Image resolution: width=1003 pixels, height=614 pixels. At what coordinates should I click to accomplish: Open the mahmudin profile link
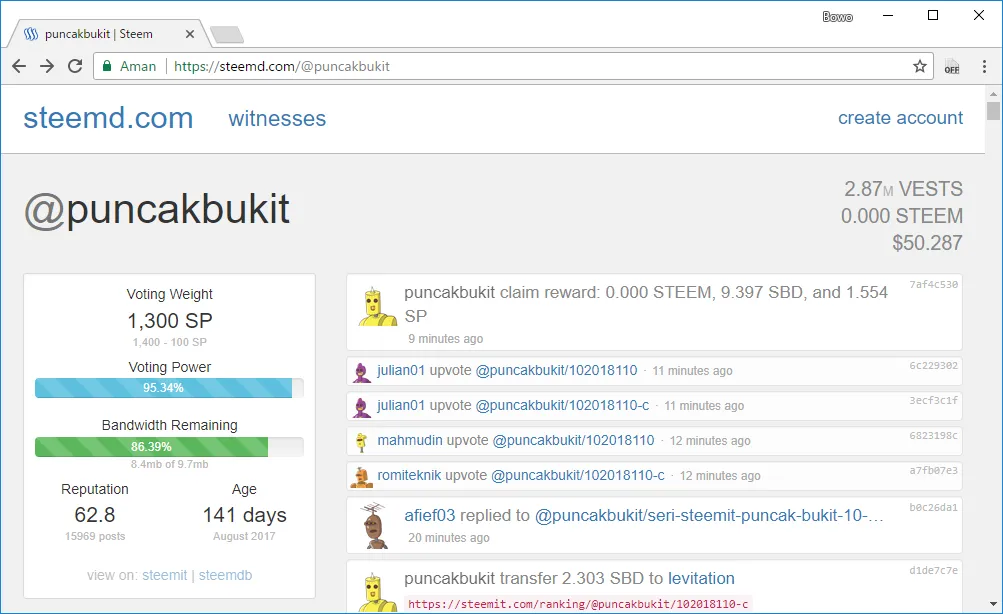coord(409,440)
